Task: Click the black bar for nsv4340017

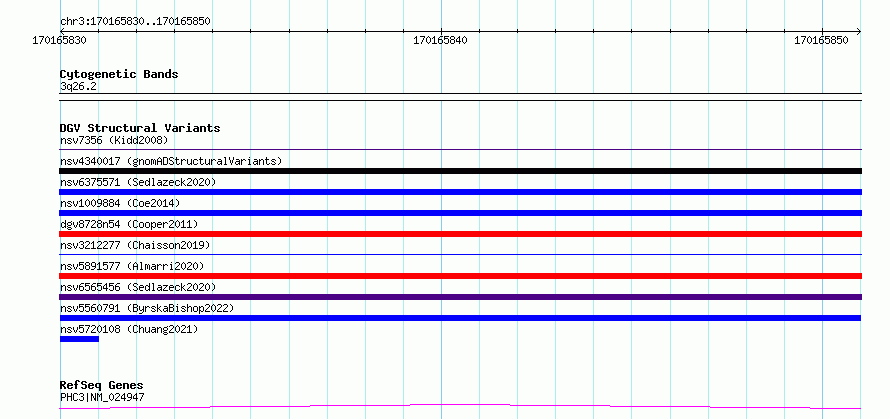Action: (460, 171)
